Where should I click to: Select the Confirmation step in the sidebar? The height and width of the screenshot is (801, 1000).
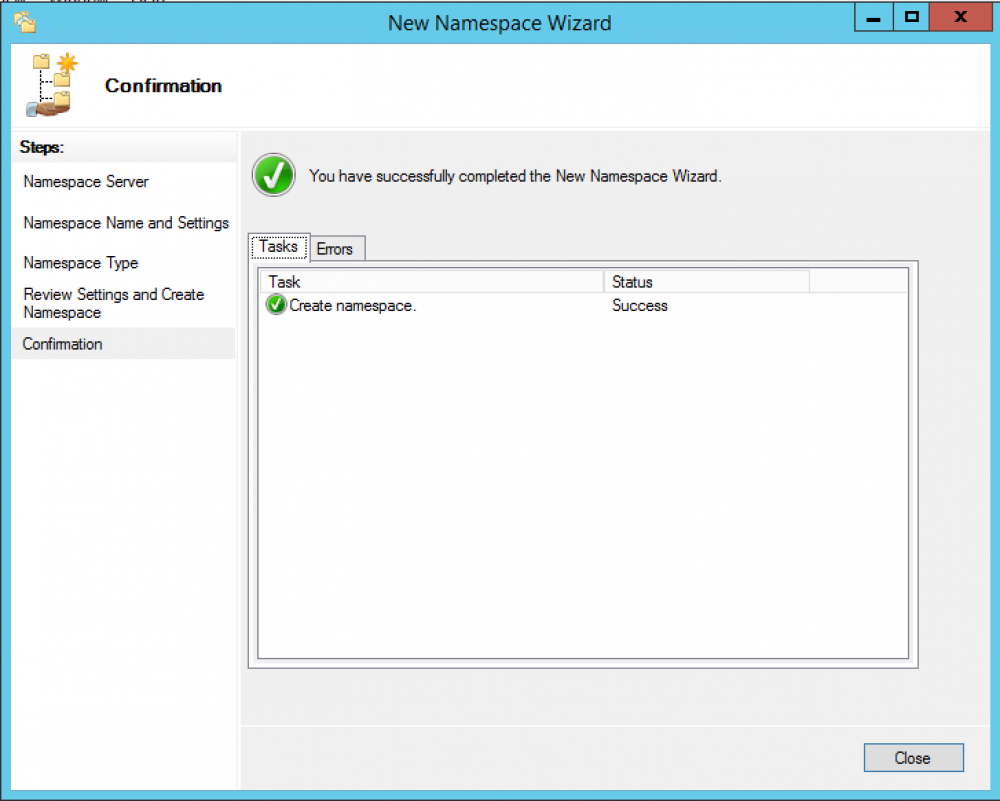point(62,344)
